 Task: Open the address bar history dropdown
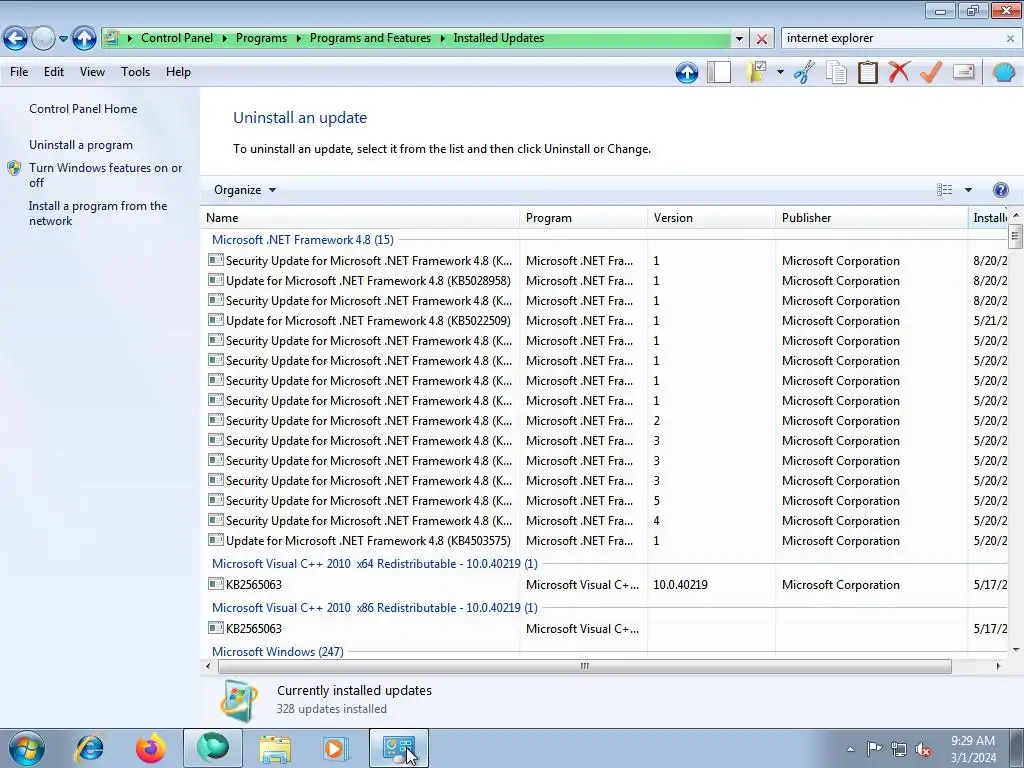(x=739, y=39)
